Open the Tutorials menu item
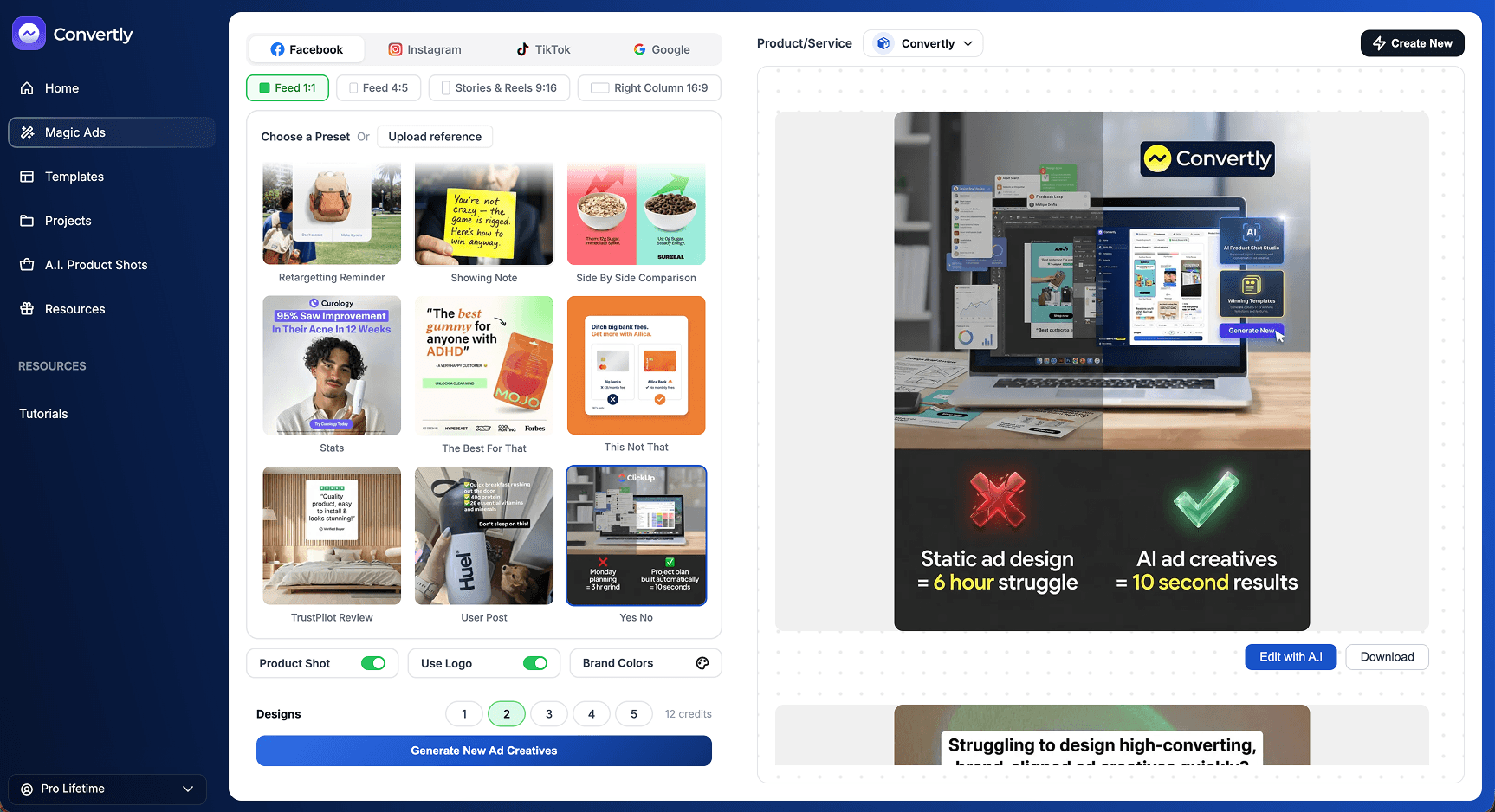Image resolution: width=1495 pixels, height=812 pixels. 43,414
